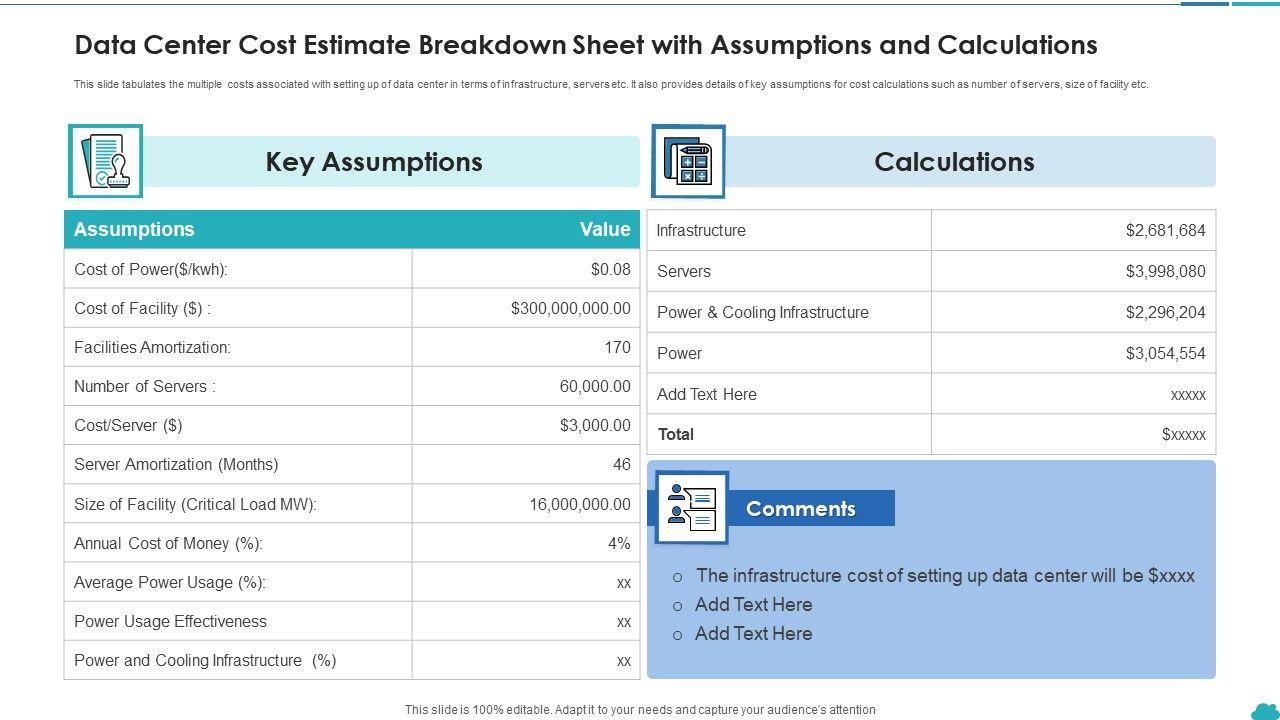
Task: Select the Calculations header banner
Action: [x=954, y=162]
